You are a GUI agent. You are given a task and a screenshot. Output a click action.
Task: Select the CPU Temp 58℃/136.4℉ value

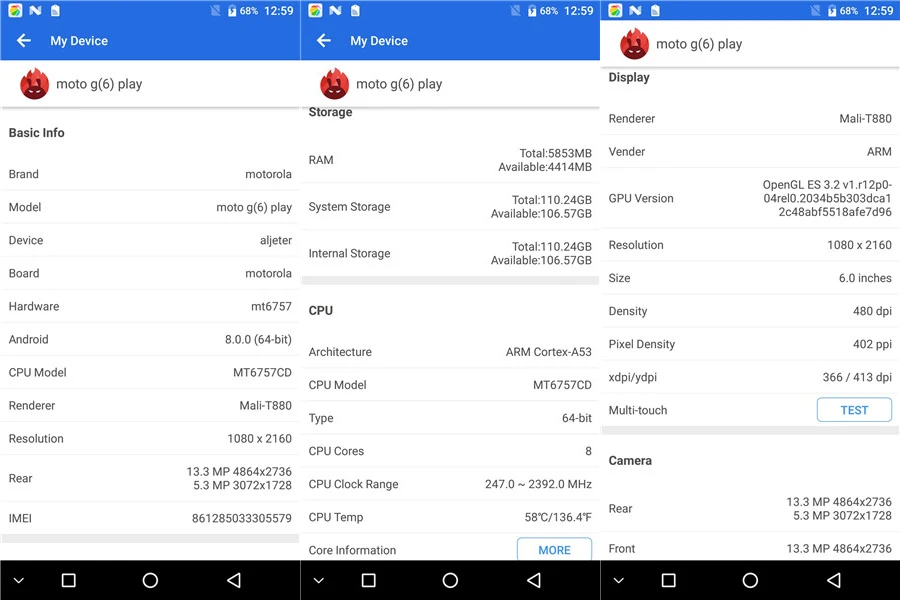(558, 517)
